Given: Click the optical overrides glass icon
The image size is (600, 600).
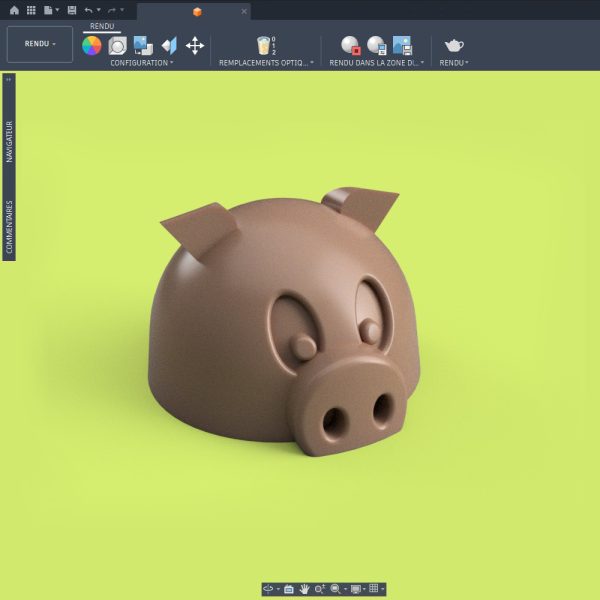Looking at the screenshot, I should [x=266, y=46].
